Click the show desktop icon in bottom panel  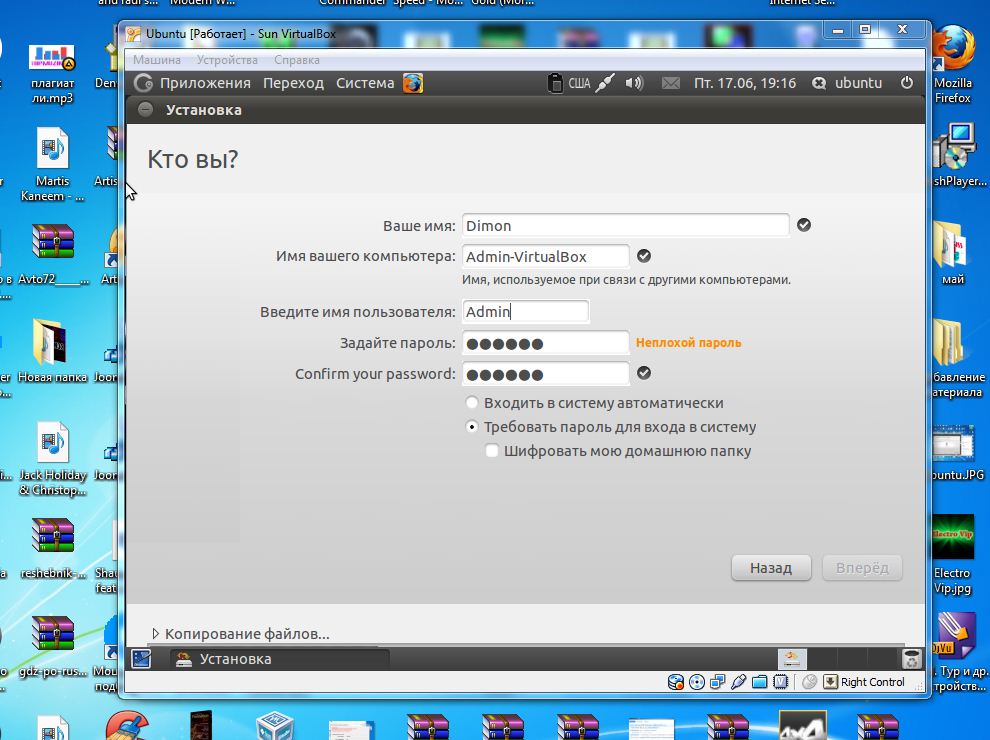[141, 659]
